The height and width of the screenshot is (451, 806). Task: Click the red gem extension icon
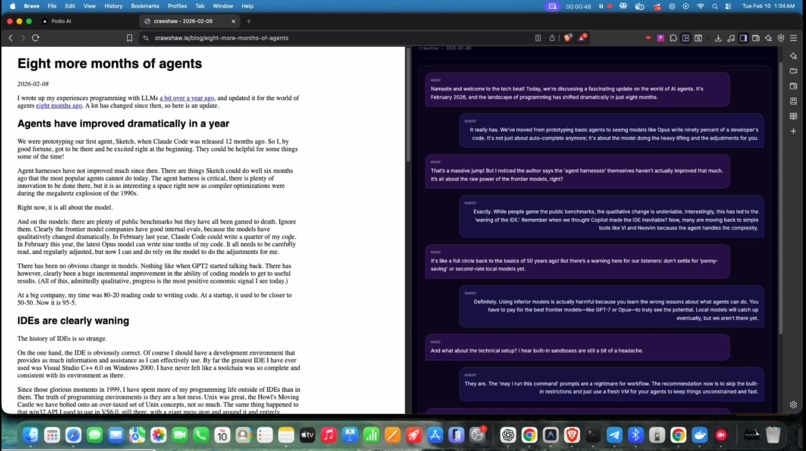(x=648, y=38)
